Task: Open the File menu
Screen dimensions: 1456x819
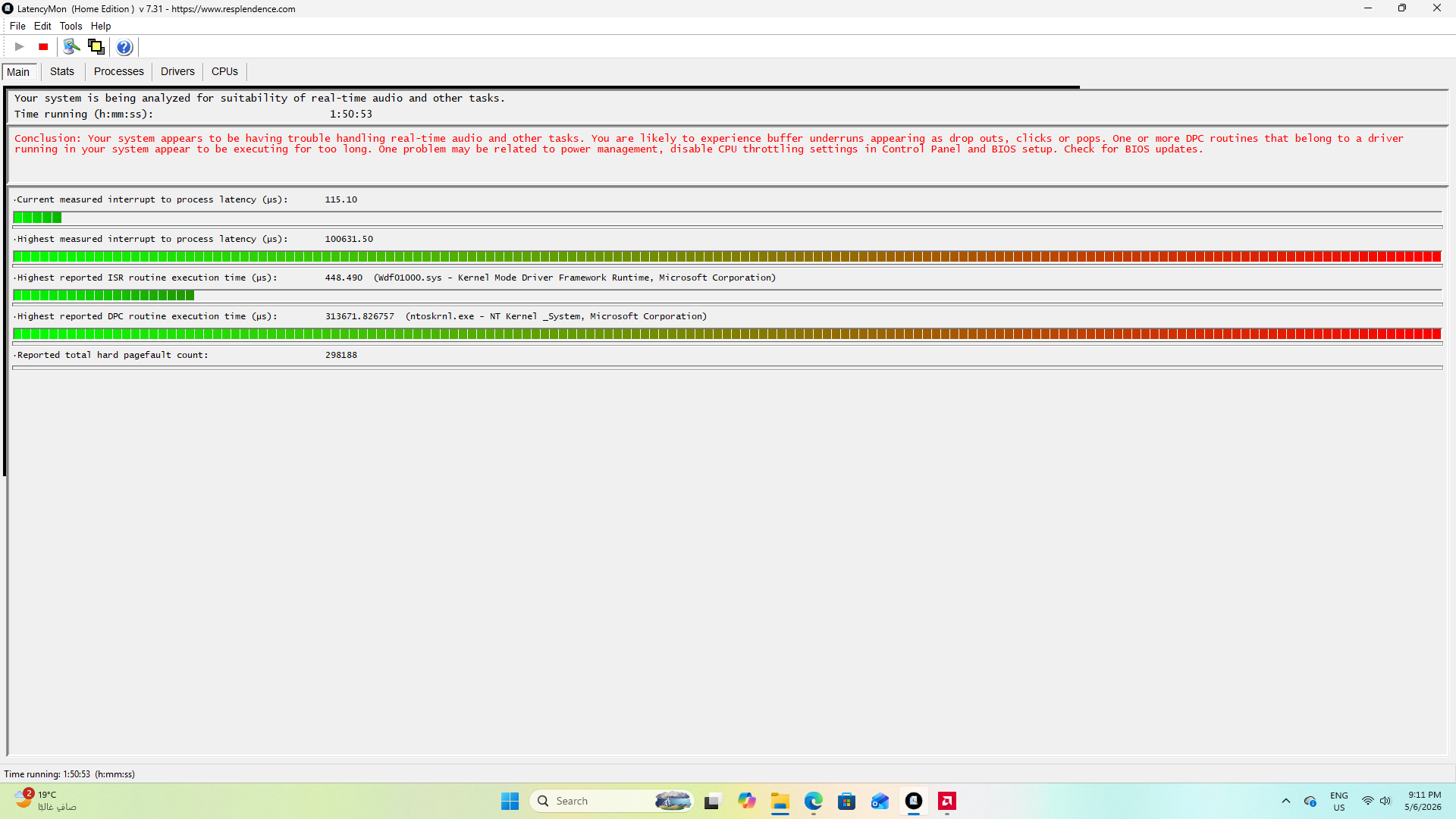Action: (x=17, y=26)
